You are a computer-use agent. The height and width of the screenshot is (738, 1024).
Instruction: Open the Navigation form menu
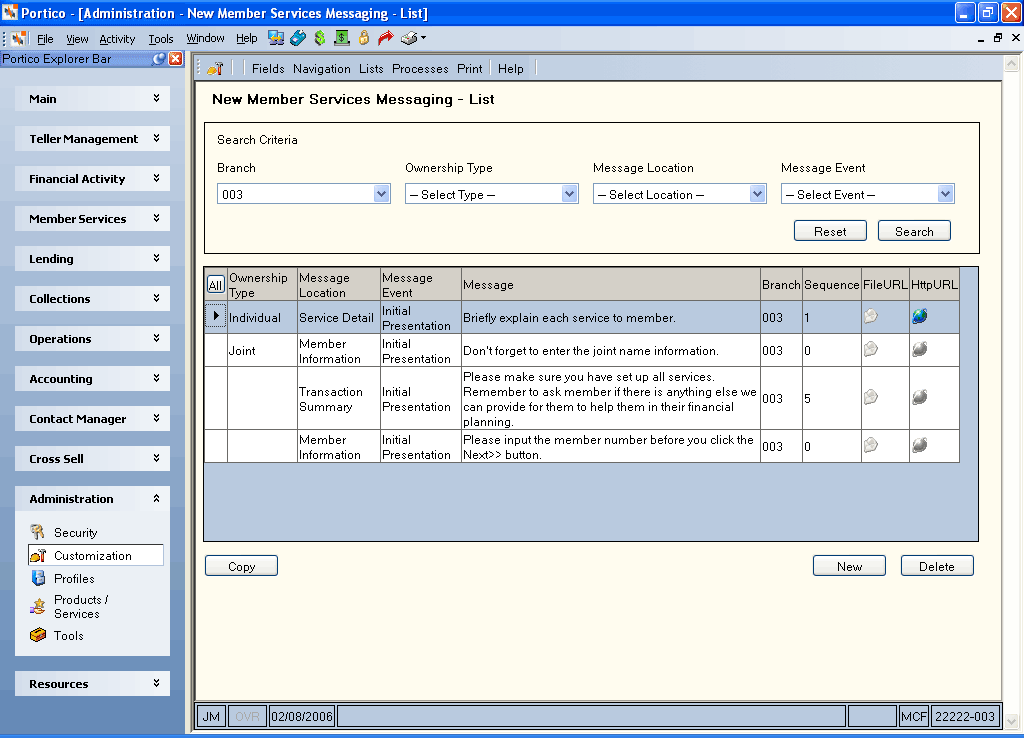click(321, 69)
